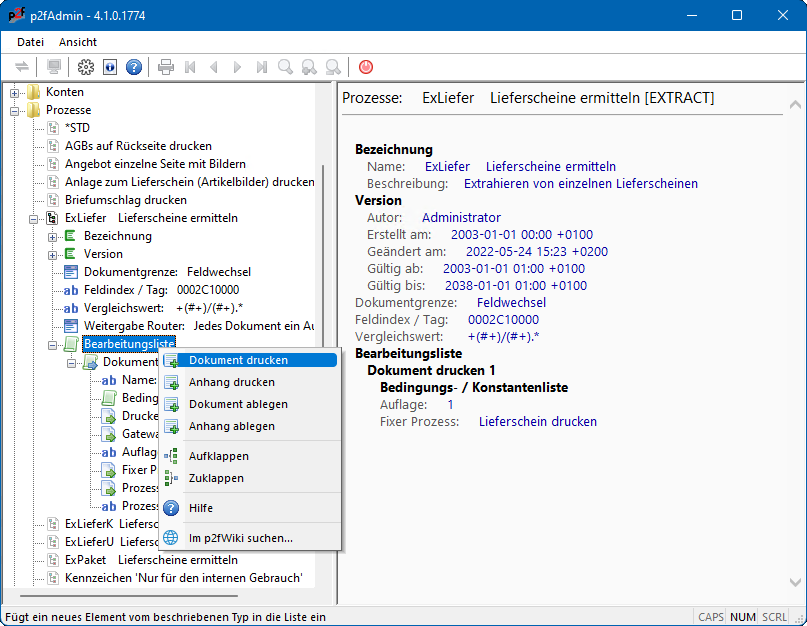Expand the Konten tree node
The width and height of the screenshot is (807, 626).
tap(15, 92)
